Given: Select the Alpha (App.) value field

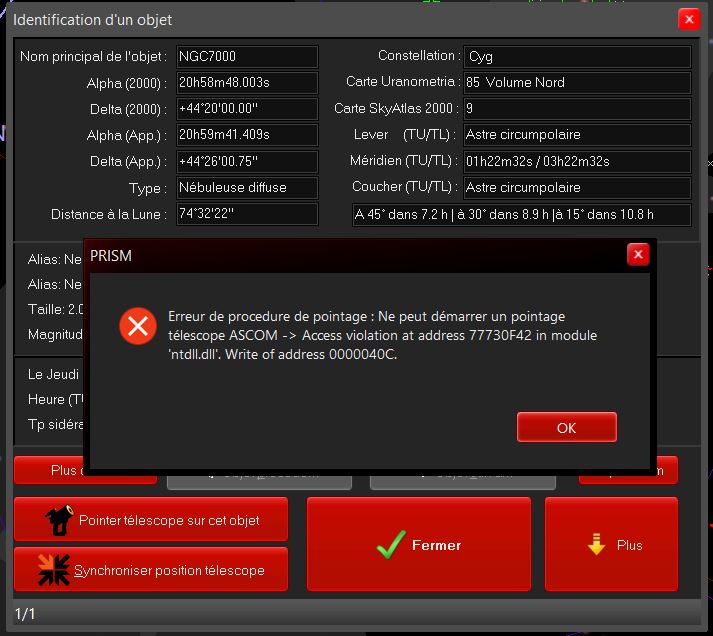Looking at the screenshot, I should click(x=246, y=135).
